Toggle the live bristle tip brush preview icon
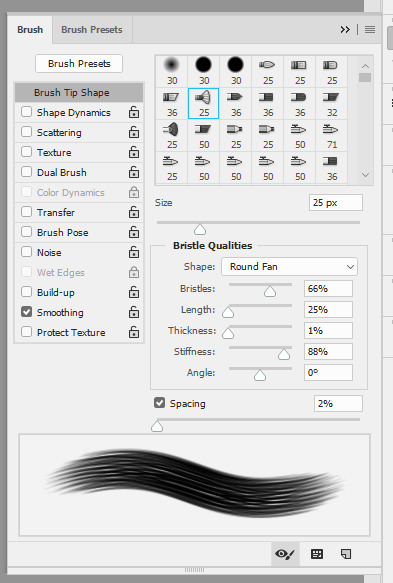 tap(285, 554)
